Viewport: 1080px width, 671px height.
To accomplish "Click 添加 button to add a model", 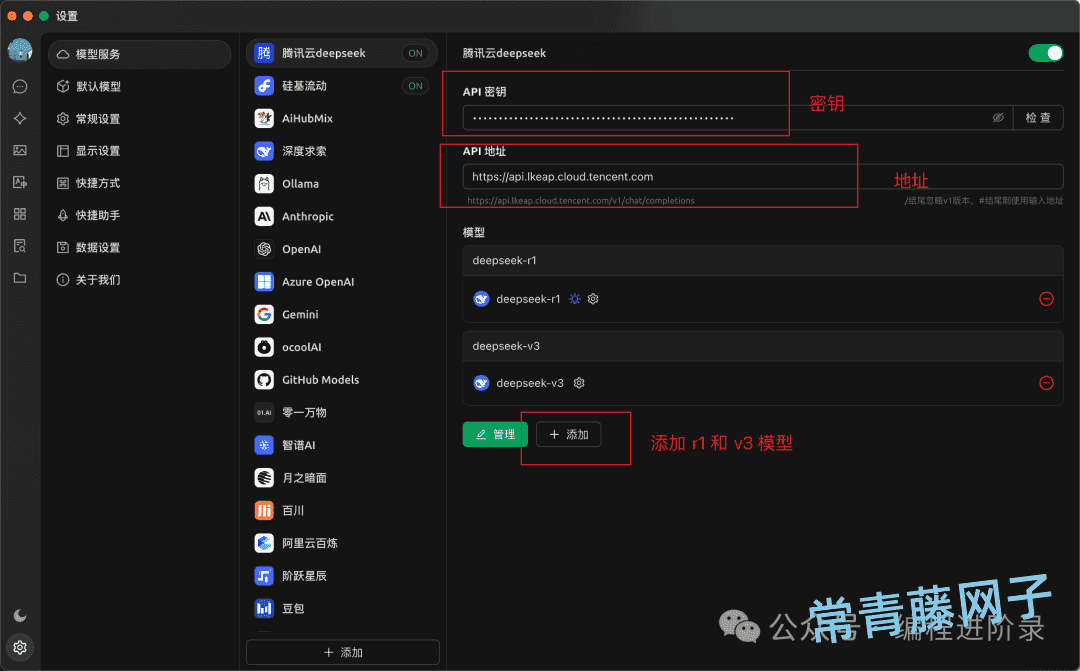I will coord(568,434).
